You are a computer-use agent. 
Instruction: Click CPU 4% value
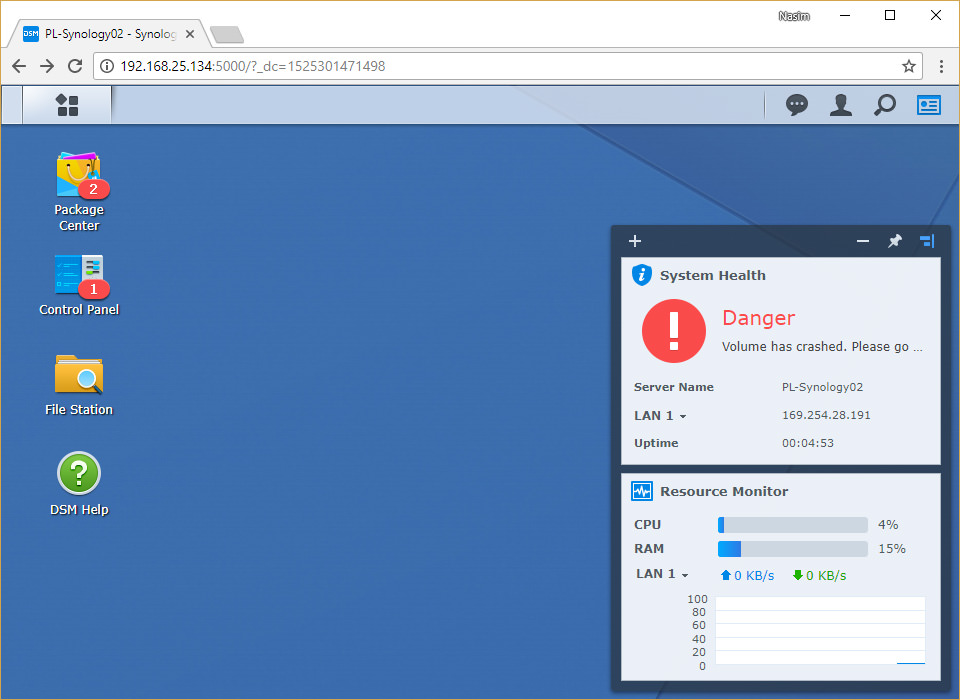pos(888,525)
